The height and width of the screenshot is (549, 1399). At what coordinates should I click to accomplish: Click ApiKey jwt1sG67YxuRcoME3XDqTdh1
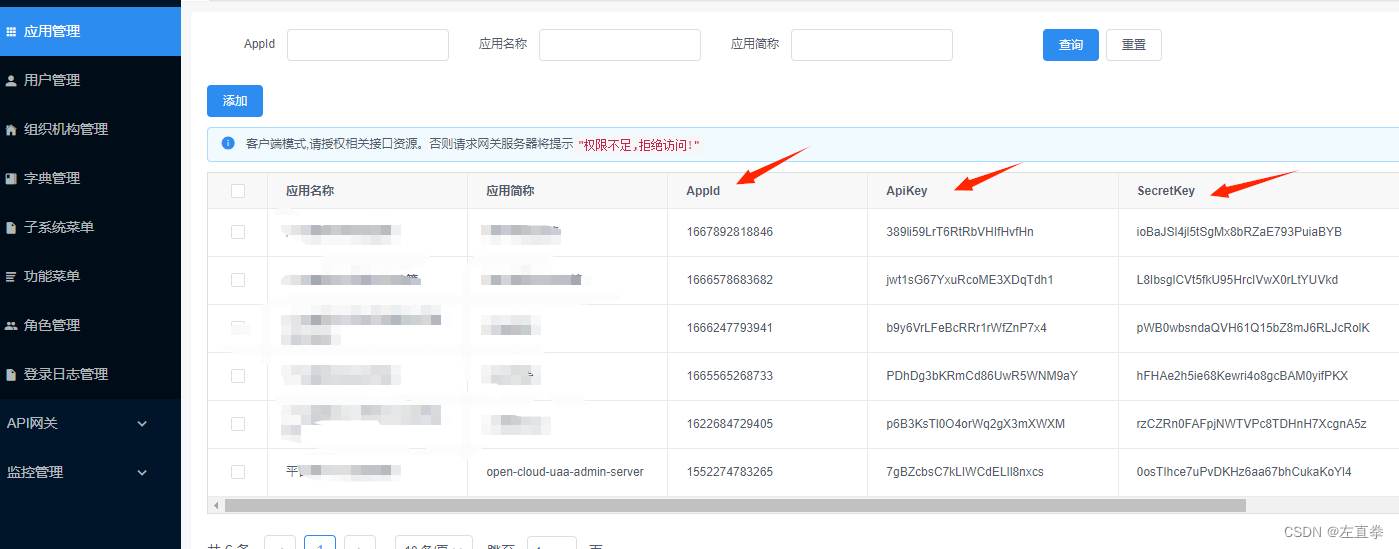(970, 280)
